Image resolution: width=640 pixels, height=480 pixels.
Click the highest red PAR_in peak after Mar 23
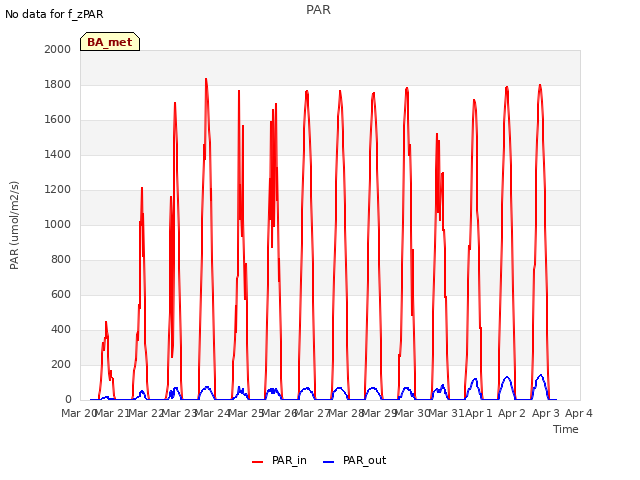coord(206,79)
